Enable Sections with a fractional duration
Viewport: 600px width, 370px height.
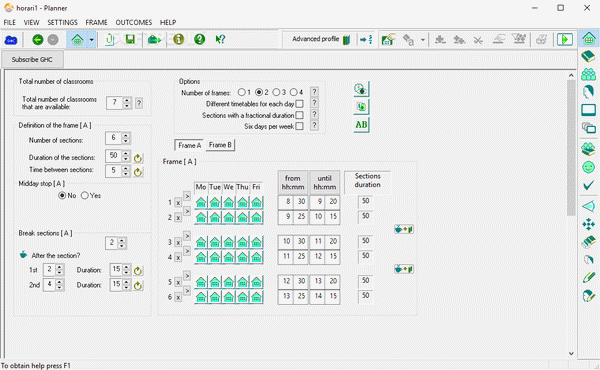[x=300, y=115]
